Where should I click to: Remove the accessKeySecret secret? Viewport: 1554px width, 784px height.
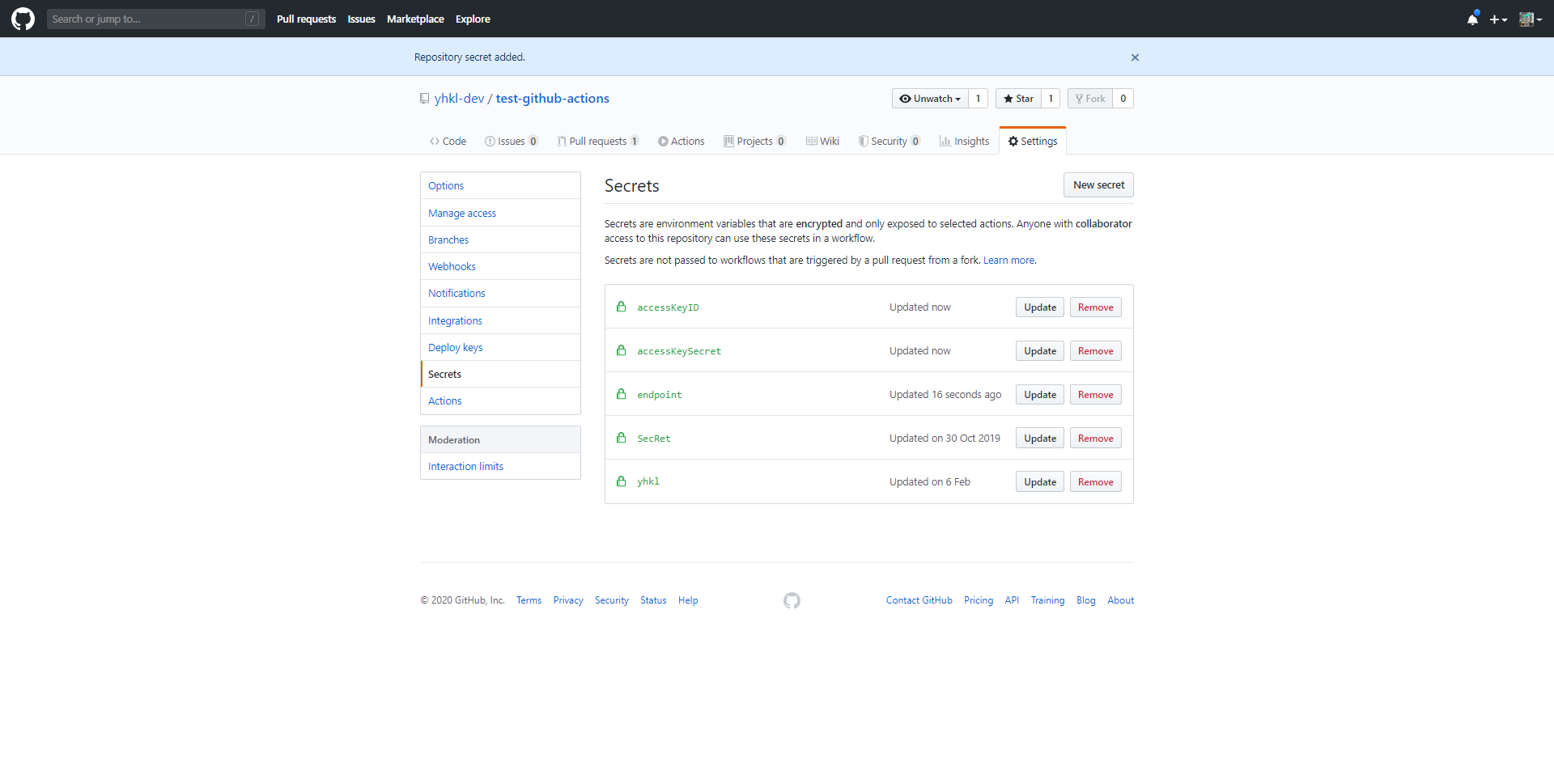click(x=1096, y=351)
